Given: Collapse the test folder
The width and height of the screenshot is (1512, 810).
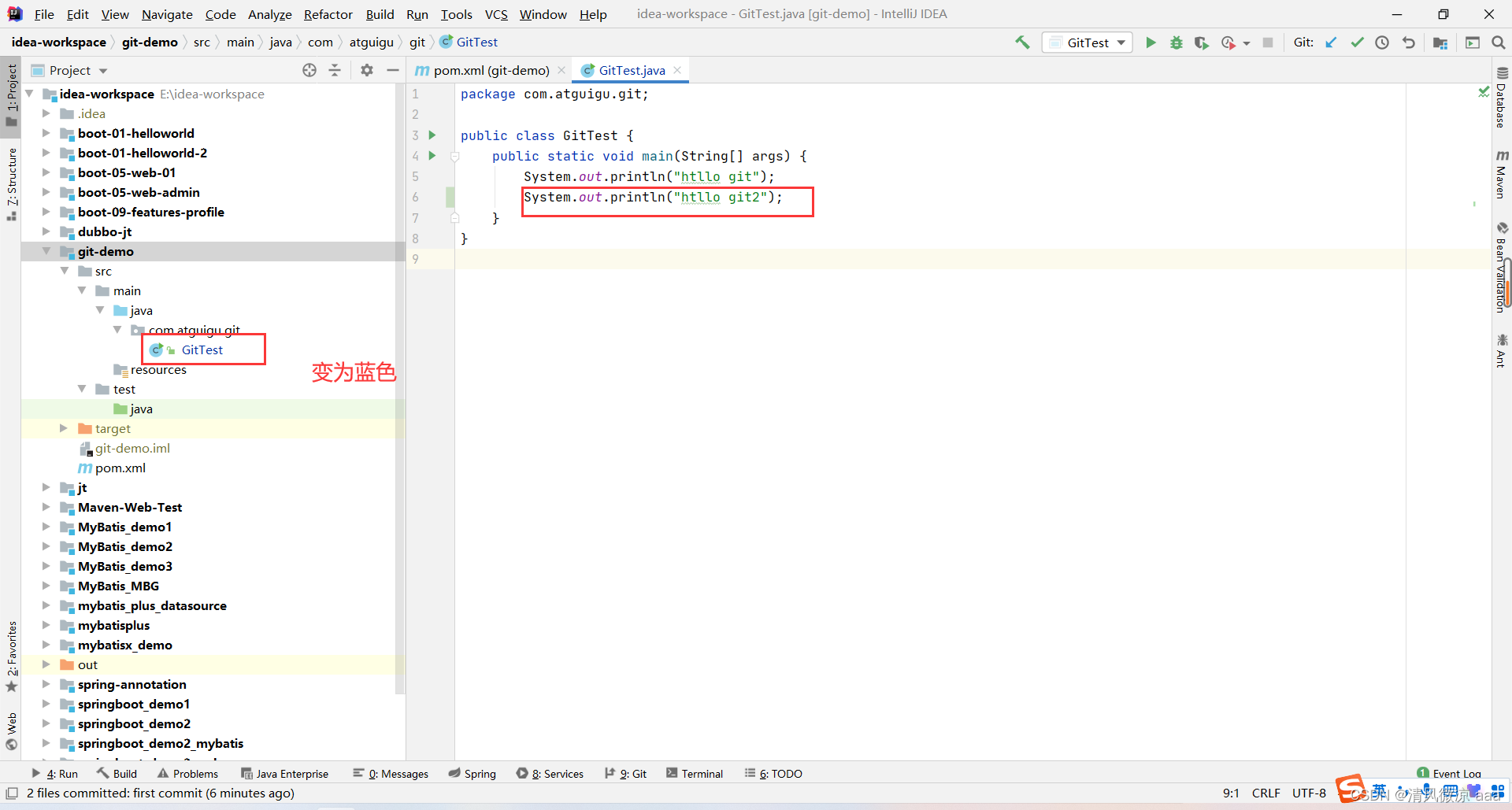Looking at the screenshot, I should [x=82, y=389].
